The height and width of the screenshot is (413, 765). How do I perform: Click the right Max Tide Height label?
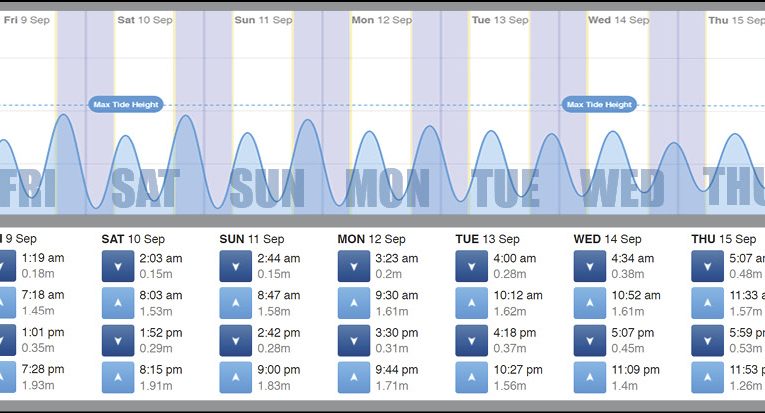coord(600,104)
